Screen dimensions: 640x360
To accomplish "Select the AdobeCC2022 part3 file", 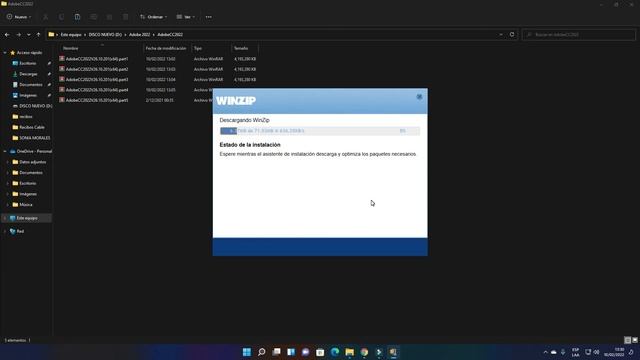I will (97, 80).
